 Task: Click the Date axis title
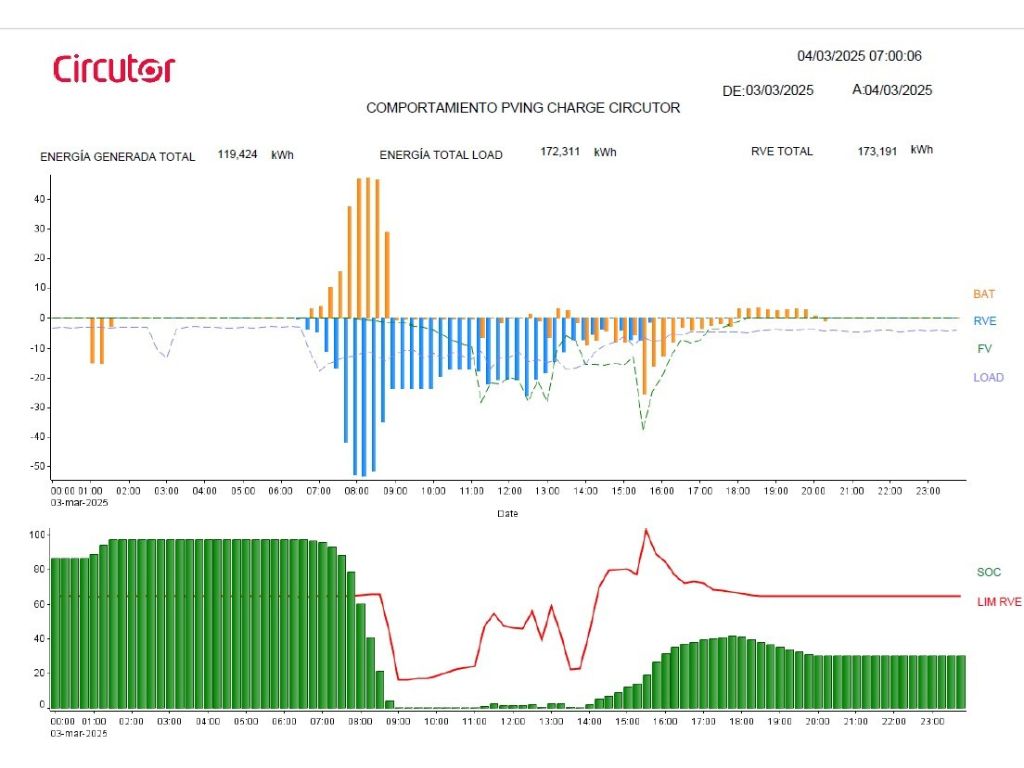(508, 513)
